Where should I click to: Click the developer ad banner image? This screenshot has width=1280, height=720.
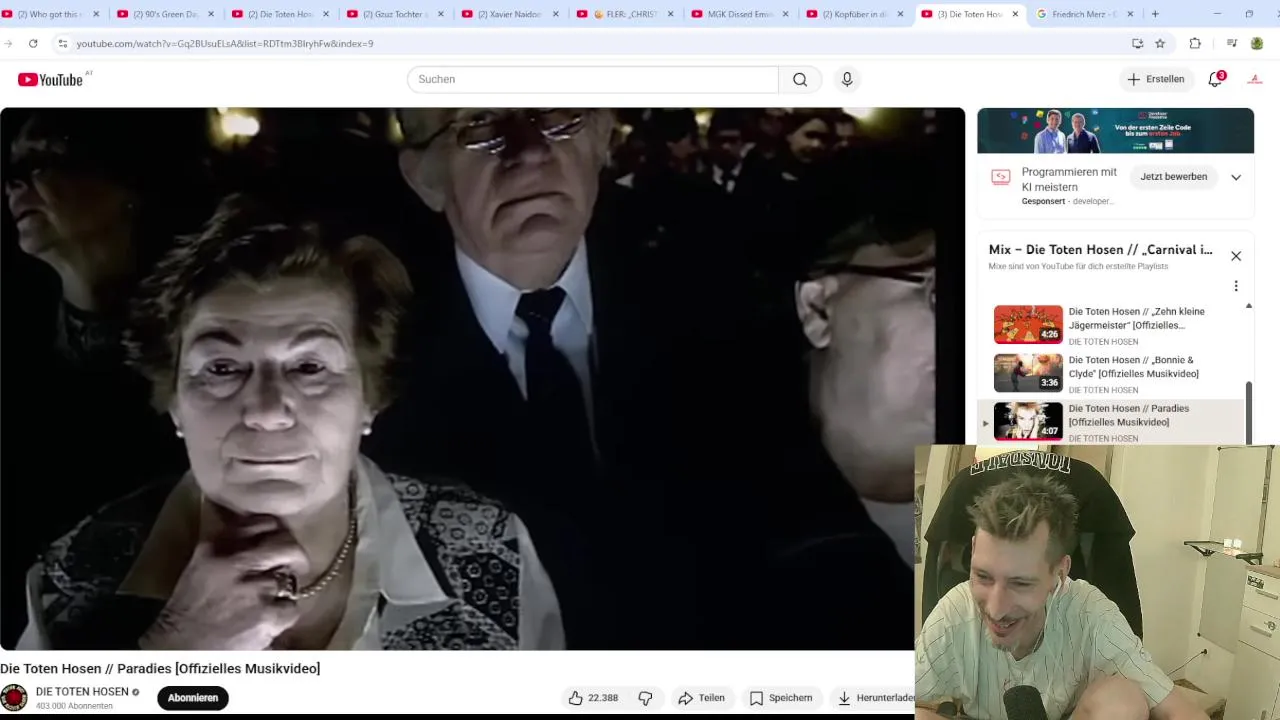point(1115,131)
